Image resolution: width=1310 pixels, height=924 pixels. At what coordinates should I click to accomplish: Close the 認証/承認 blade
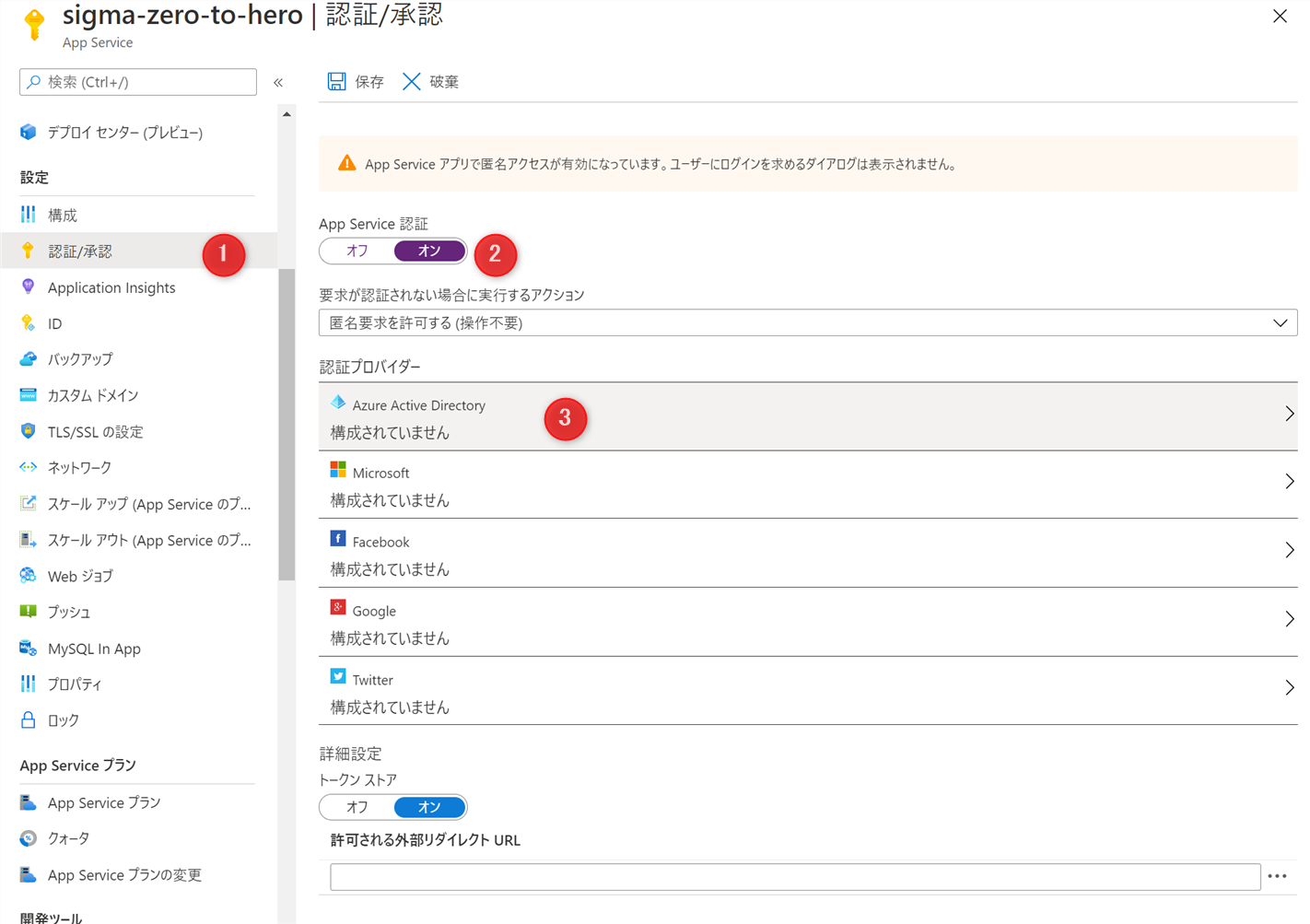pyautogui.click(x=1280, y=16)
